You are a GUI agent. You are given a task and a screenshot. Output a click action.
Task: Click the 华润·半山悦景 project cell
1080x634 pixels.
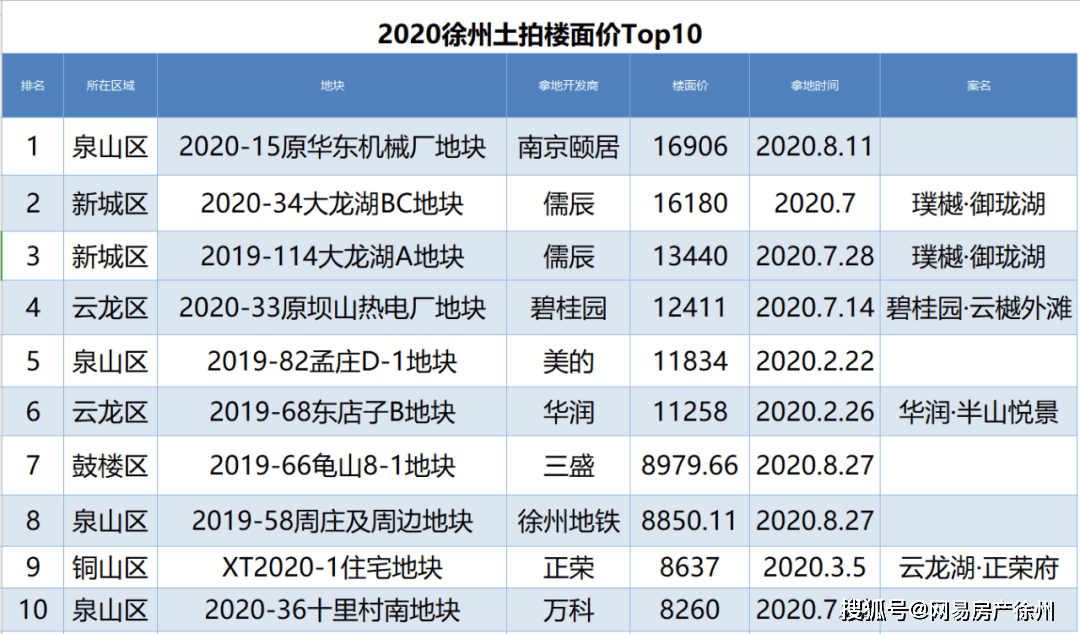(x=979, y=412)
